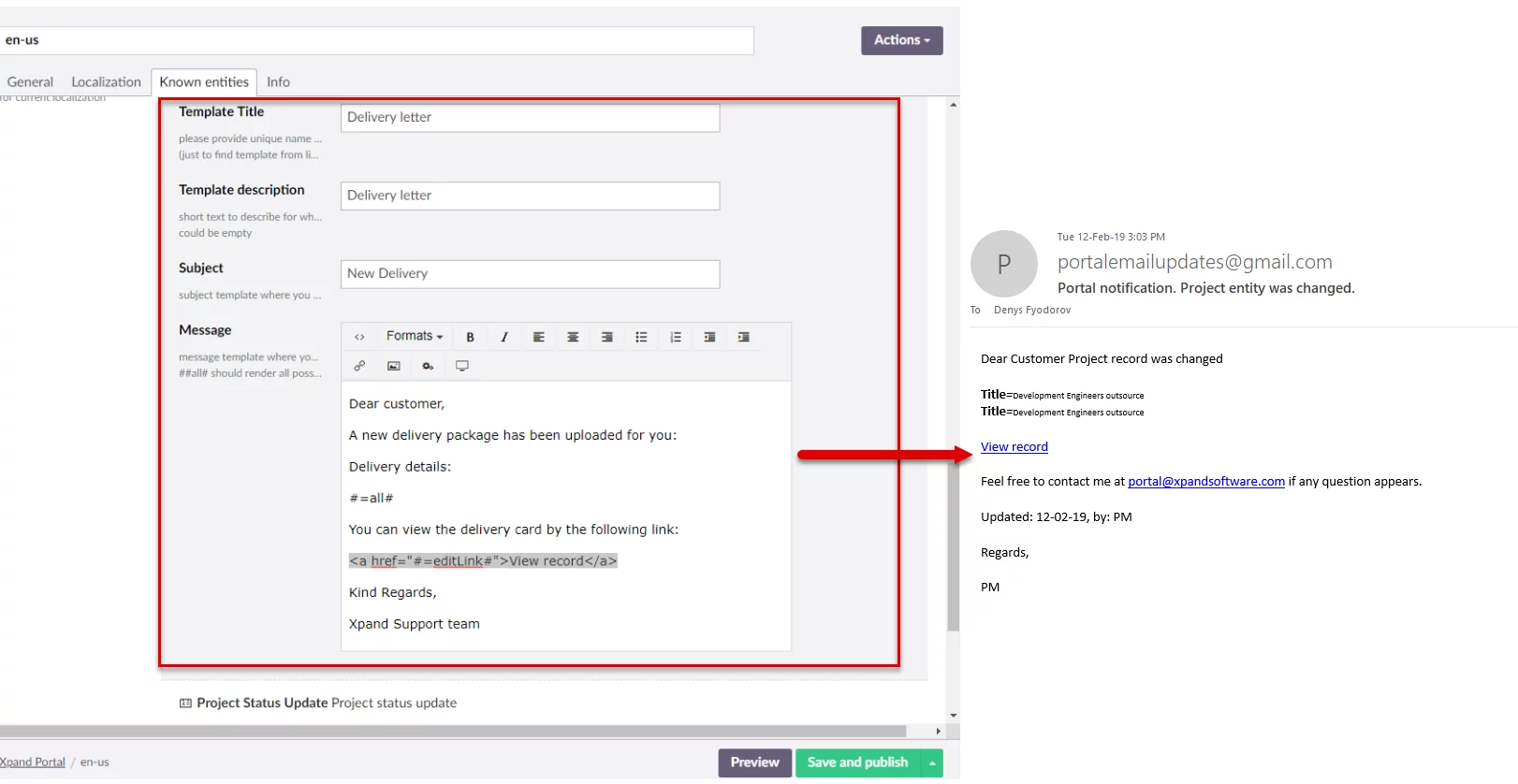This screenshot has height=784, width=1518.
Task: Apply italic formatting in message editor
Action: click(504, 337)
